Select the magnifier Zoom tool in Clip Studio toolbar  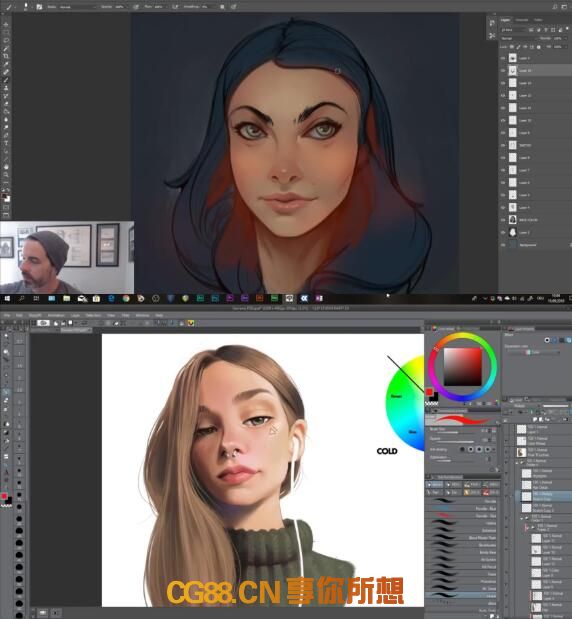click(6, 352)
